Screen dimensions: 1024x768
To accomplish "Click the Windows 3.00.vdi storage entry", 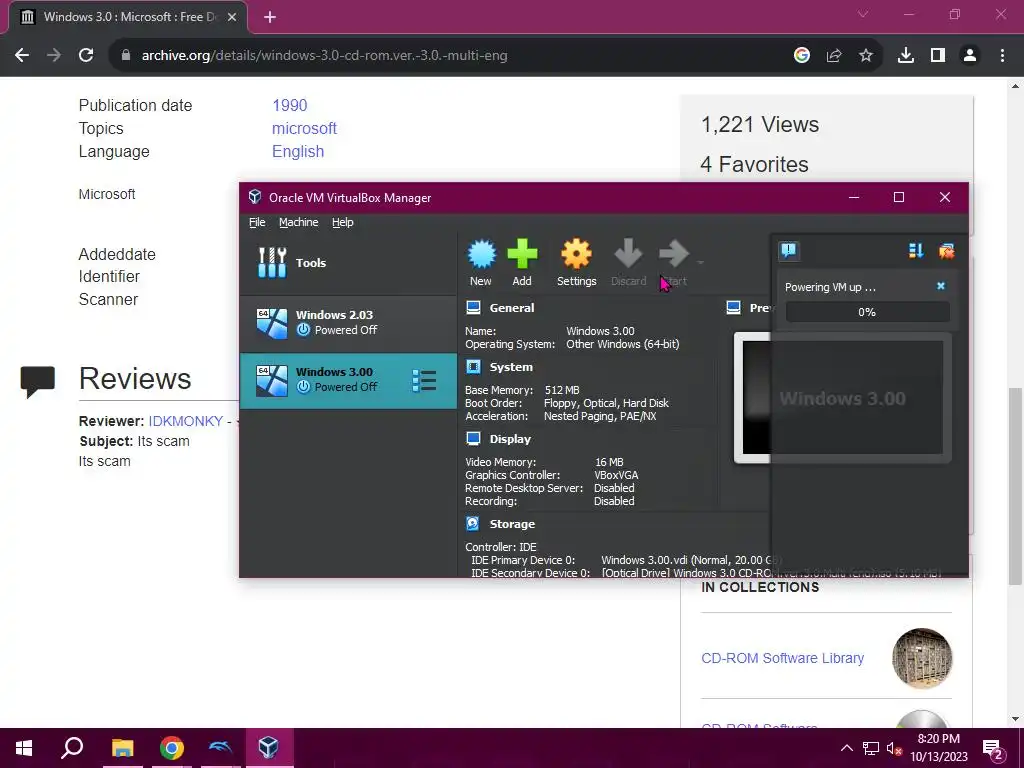I will (x=690, y=560).
